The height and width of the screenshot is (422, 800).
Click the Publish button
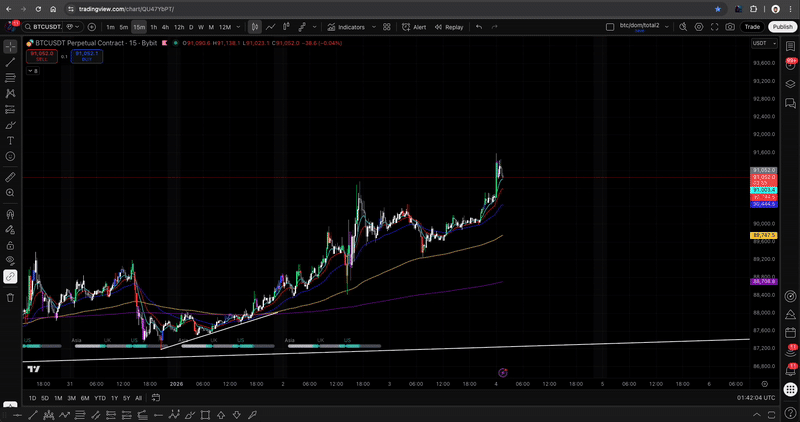[782, 27]
